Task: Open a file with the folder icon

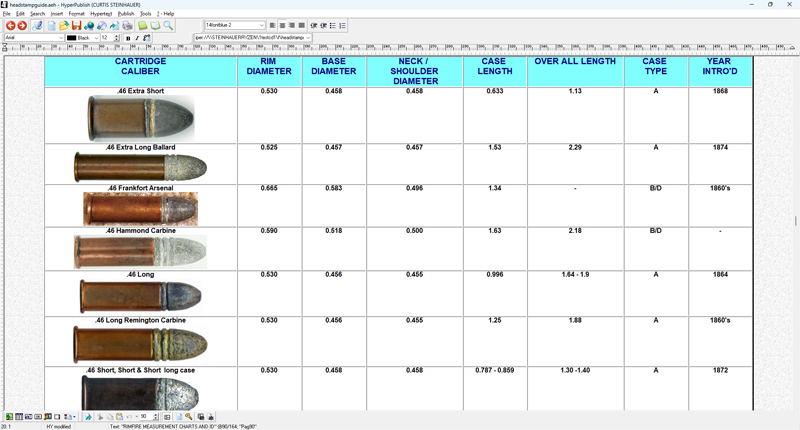Action: [64, 26]
